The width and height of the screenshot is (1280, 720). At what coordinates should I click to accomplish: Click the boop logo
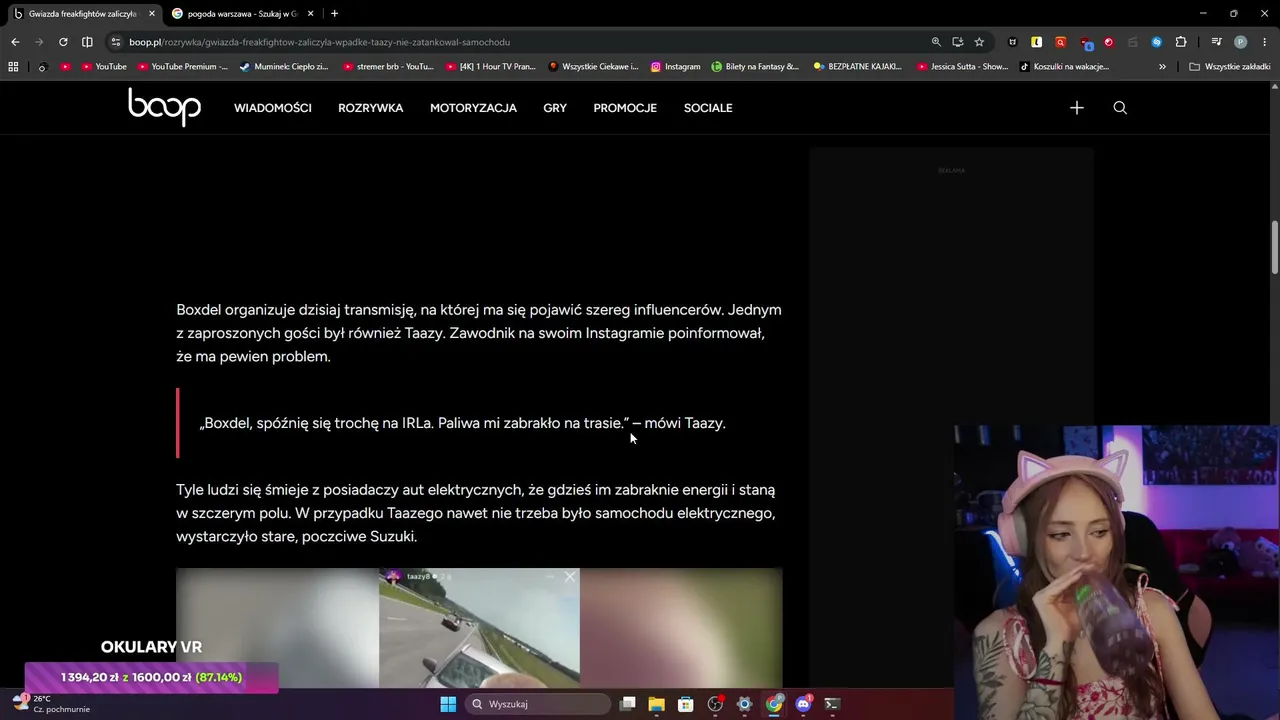164,107
